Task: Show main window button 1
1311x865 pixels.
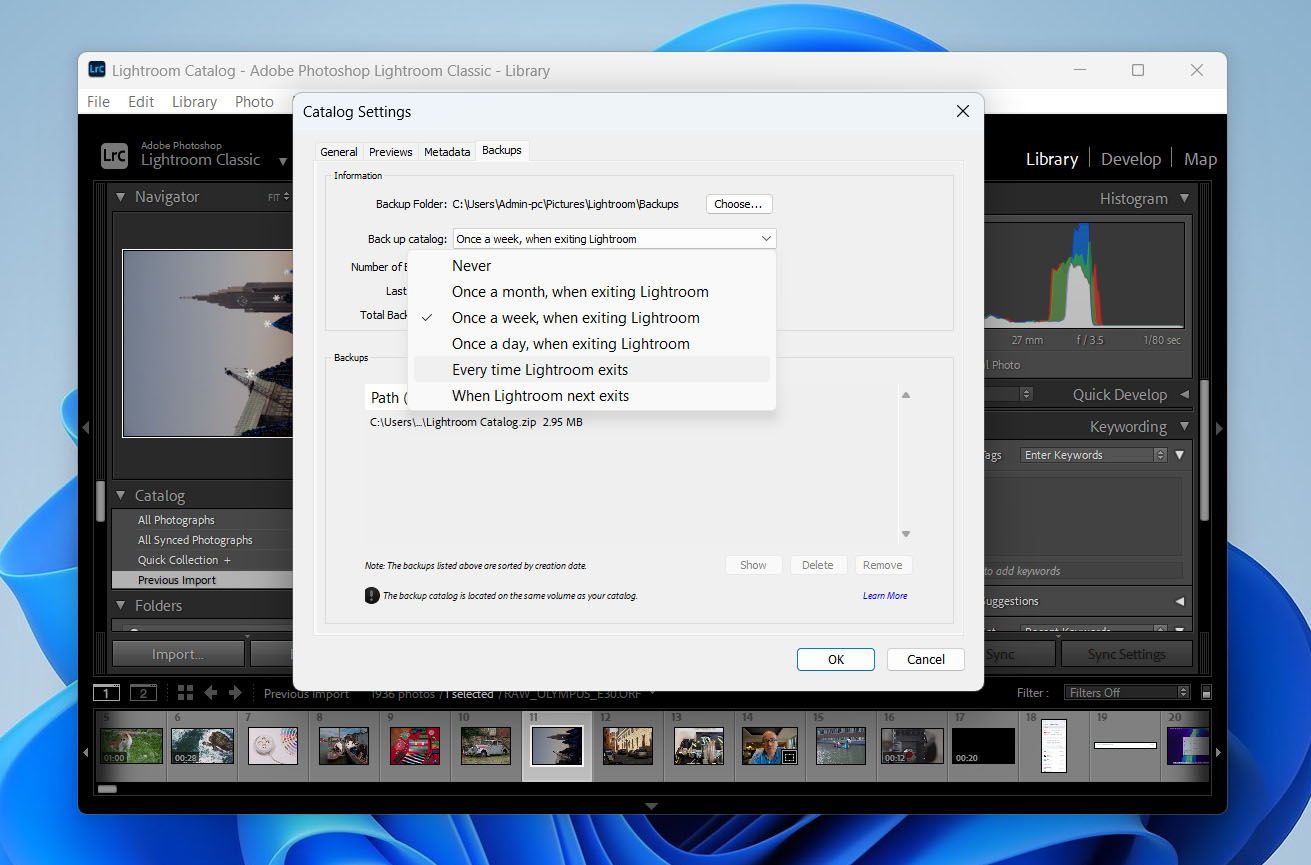Action: point(106,693)
